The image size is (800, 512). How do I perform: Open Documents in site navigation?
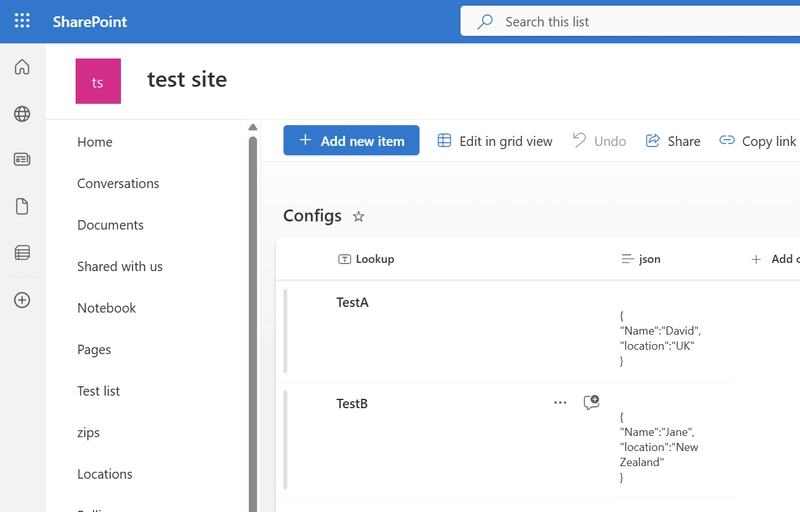click(x=110, y=225)
